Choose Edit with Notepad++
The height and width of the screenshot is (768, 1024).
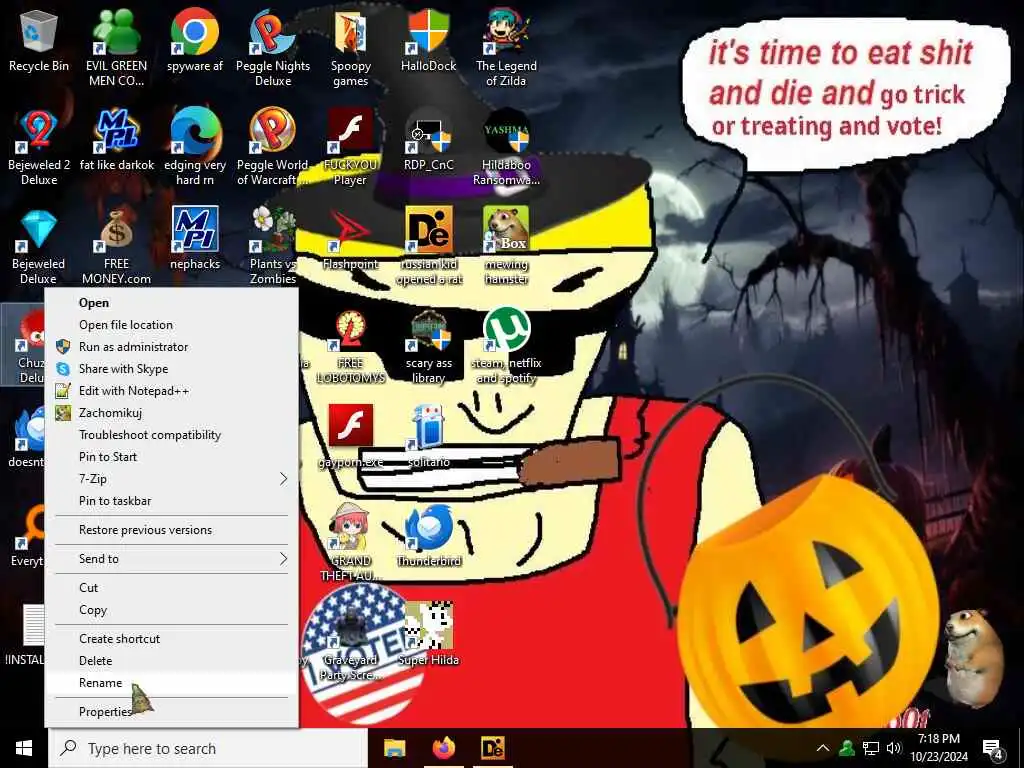pos(171,391)
